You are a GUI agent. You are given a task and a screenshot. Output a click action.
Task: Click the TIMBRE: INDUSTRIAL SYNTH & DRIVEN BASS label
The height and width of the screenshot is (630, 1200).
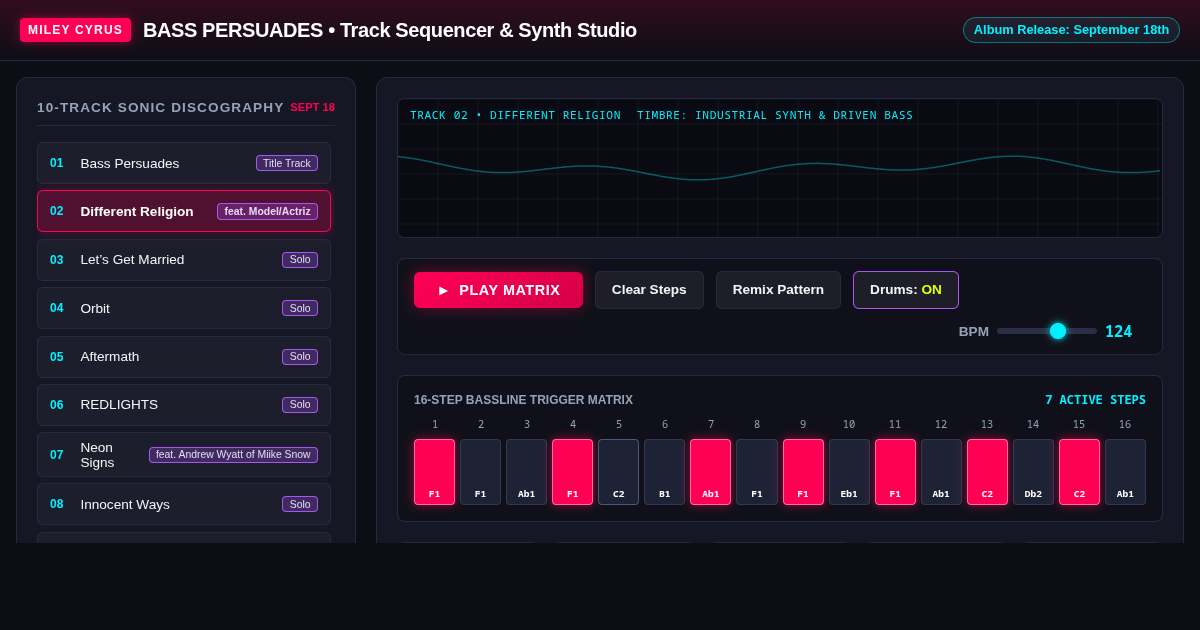click(x=775, y=116)
